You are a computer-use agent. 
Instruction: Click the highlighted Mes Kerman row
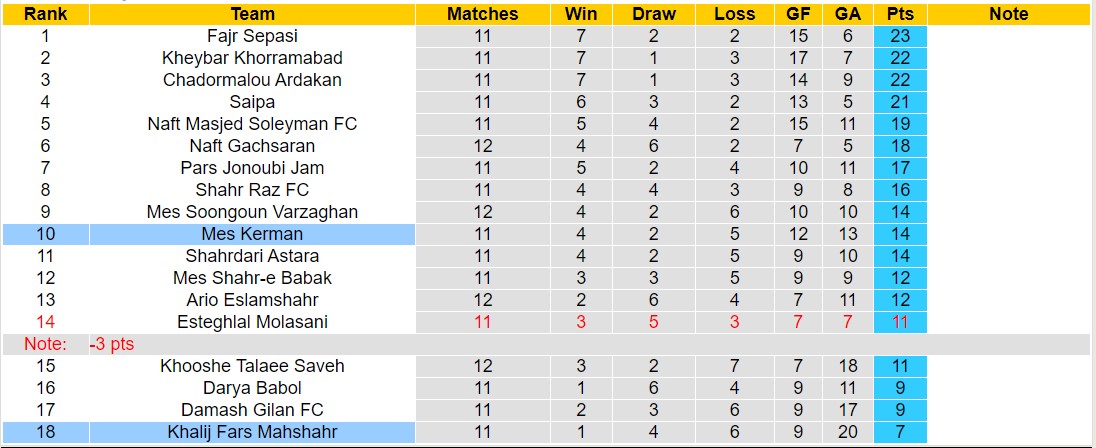pos(252,234)
